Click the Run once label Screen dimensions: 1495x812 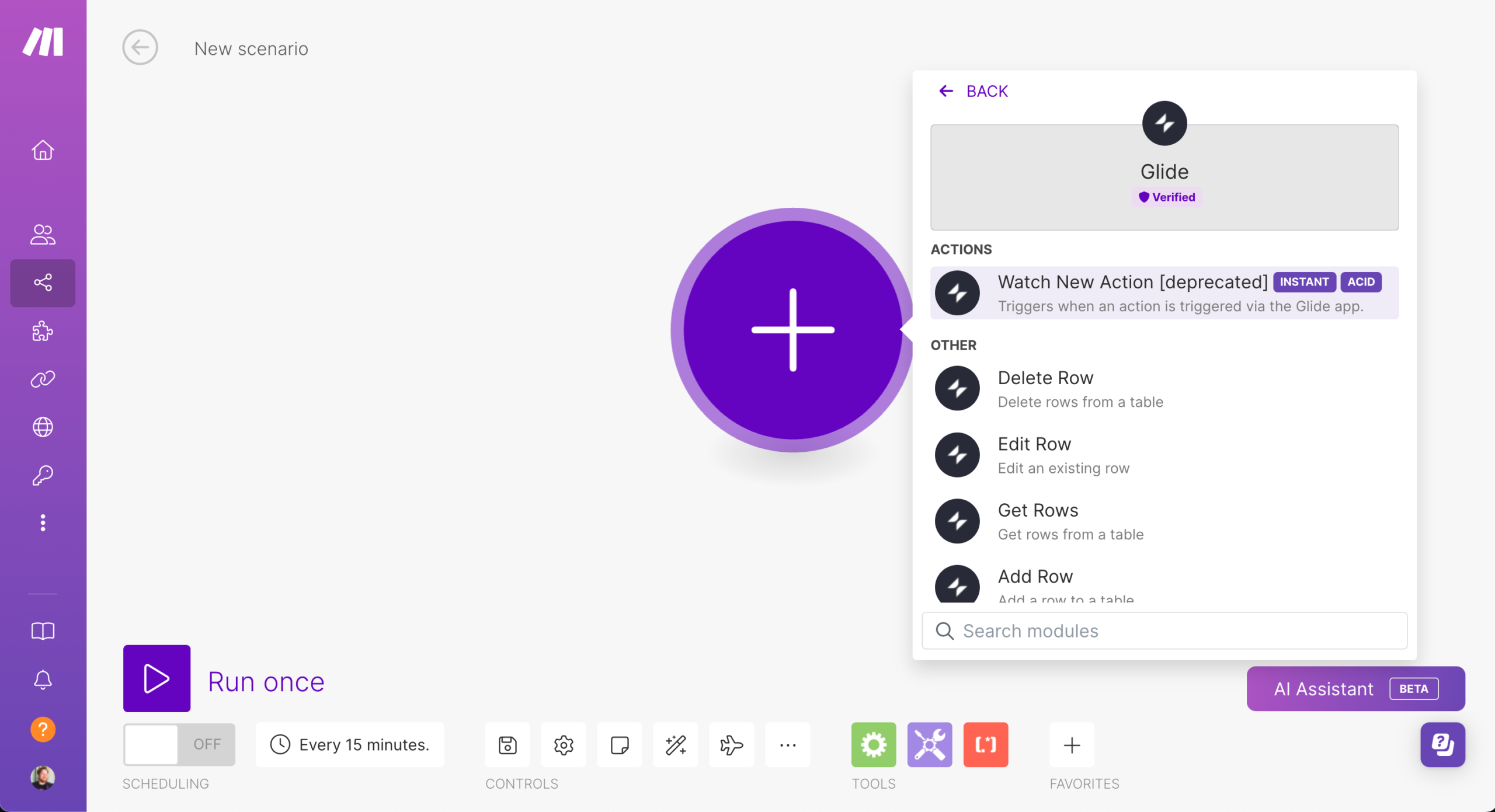tap(266, 682)
